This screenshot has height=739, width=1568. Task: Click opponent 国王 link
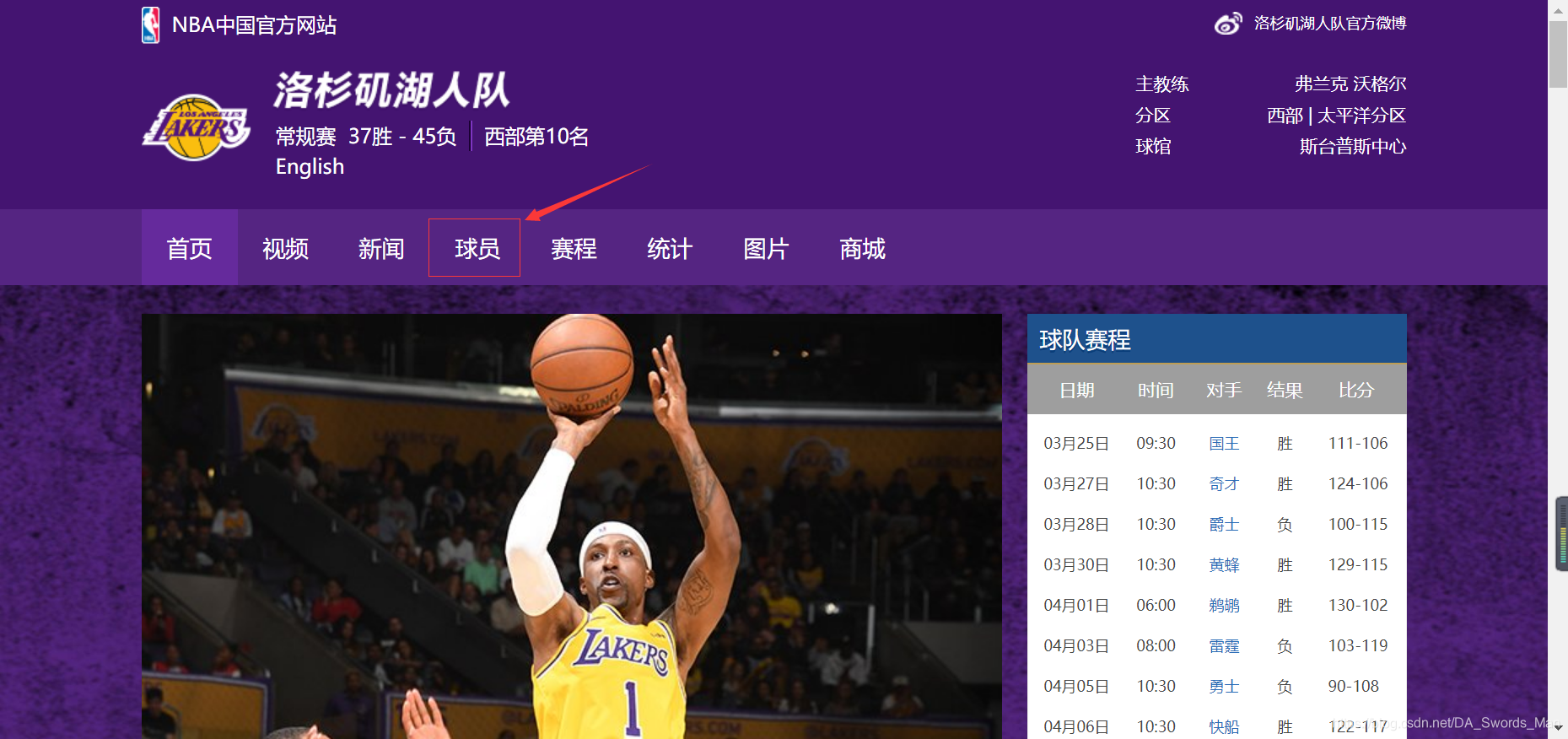point(1224,444)
